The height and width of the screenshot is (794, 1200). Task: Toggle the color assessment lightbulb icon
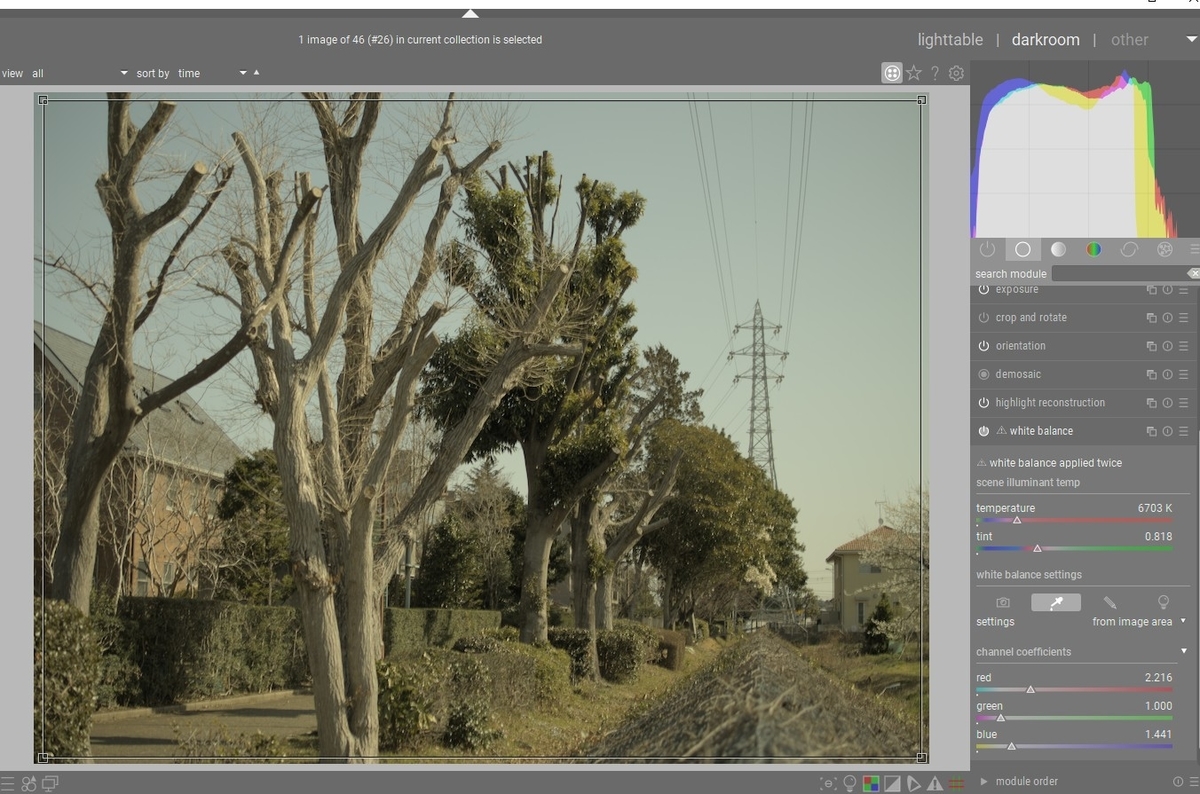coord(849,785)
